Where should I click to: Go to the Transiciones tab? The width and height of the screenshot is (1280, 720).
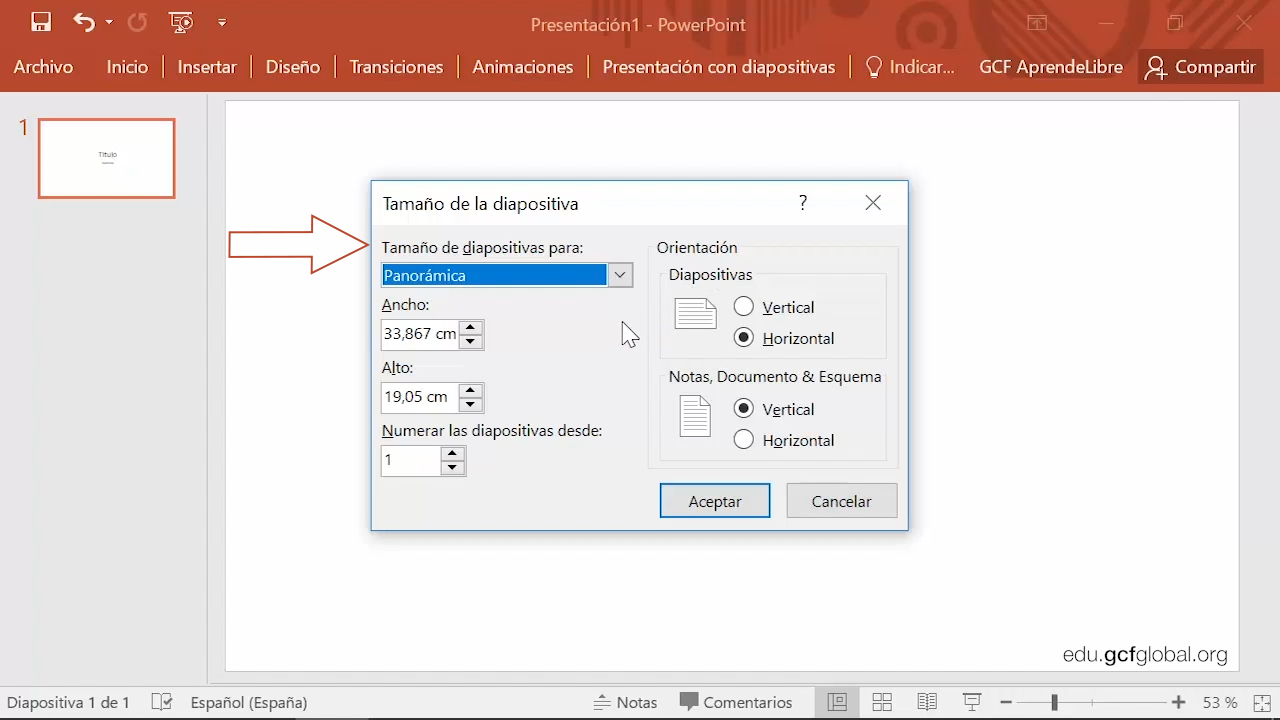click(x=396, y=67)
